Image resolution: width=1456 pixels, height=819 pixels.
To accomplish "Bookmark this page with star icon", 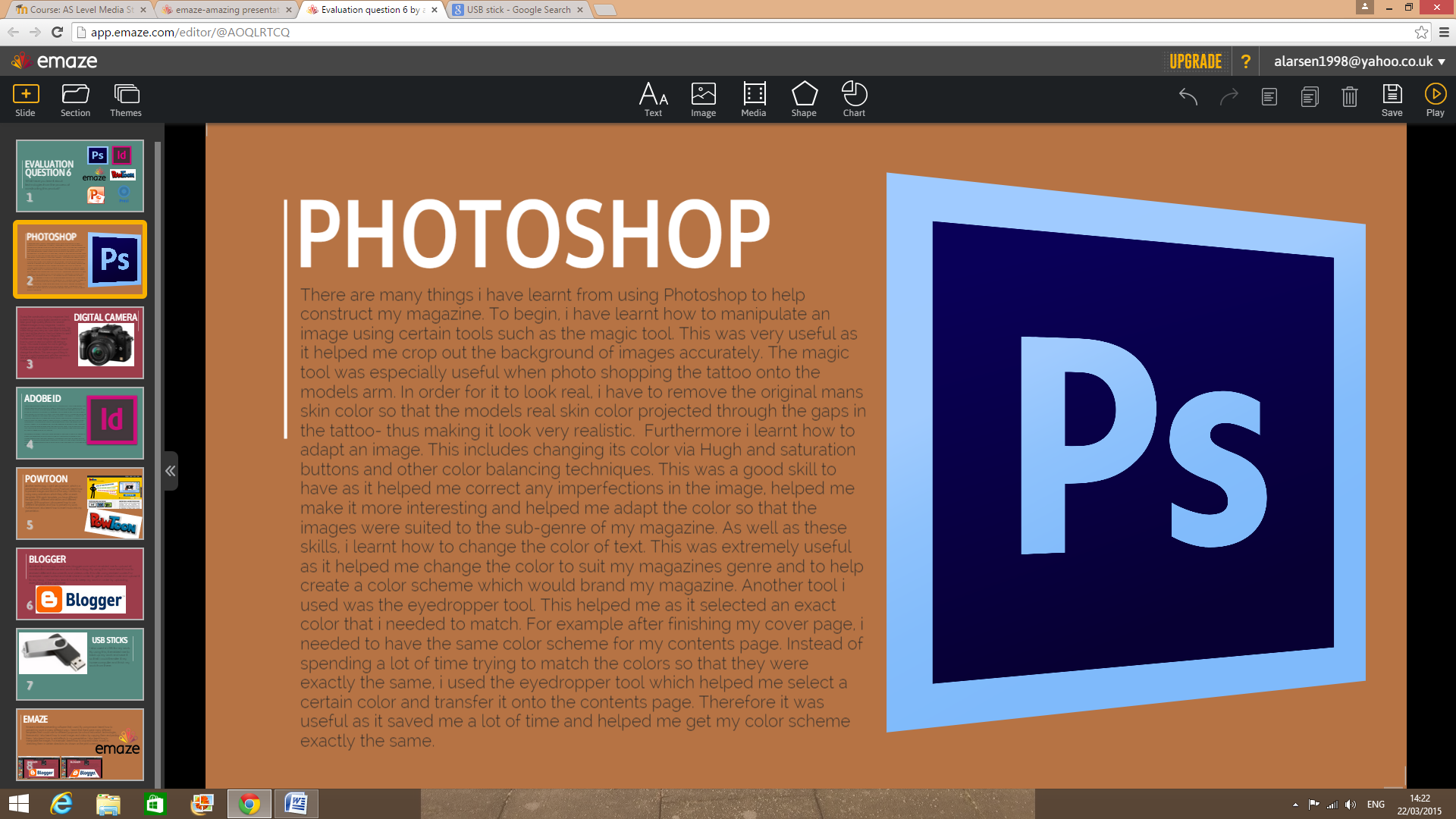I will pyautogui.click(x=1421, y=32).
